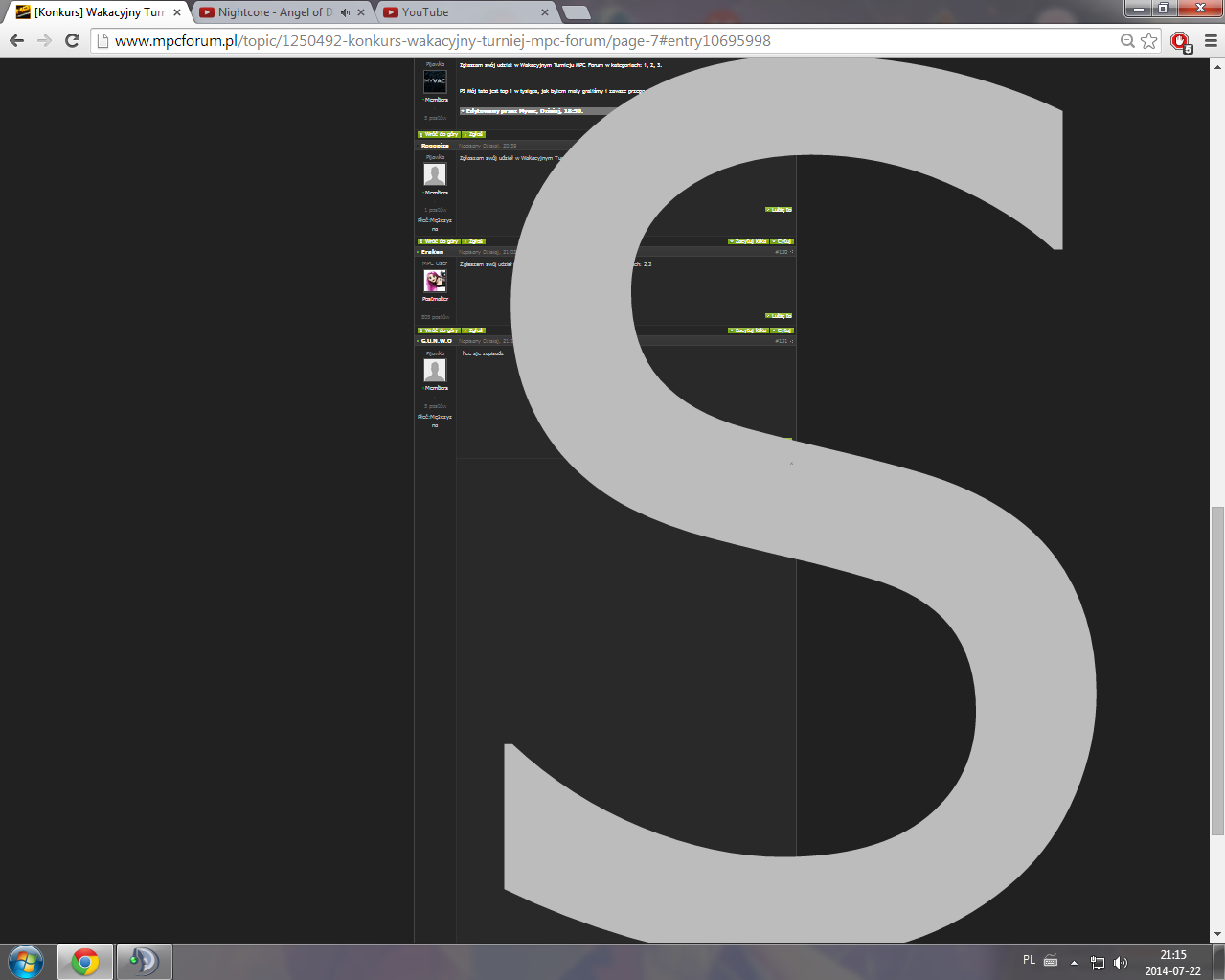
Task: Toggle 'Zacytuj kilka' on Eraken's post
Action: (x=748, y=330)
